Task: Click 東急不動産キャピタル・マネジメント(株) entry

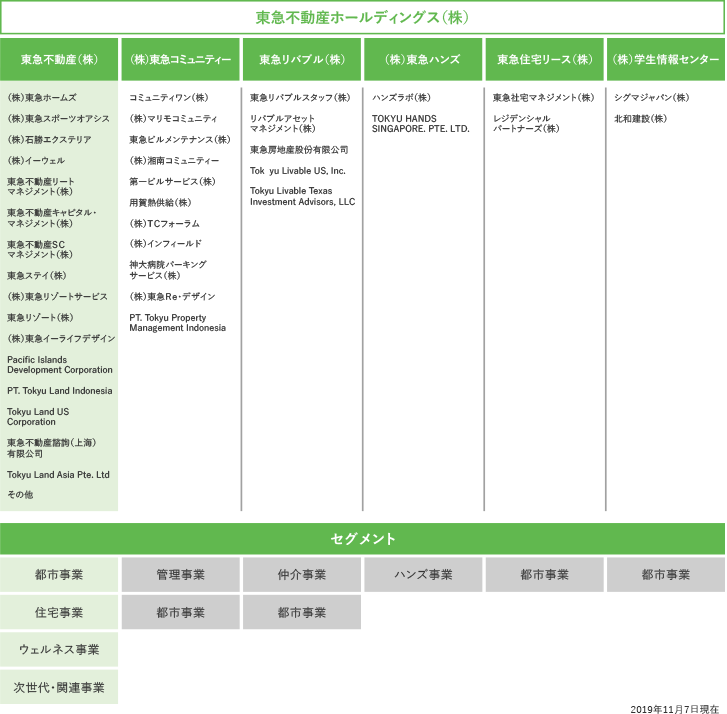Action: tap(52, 218)
